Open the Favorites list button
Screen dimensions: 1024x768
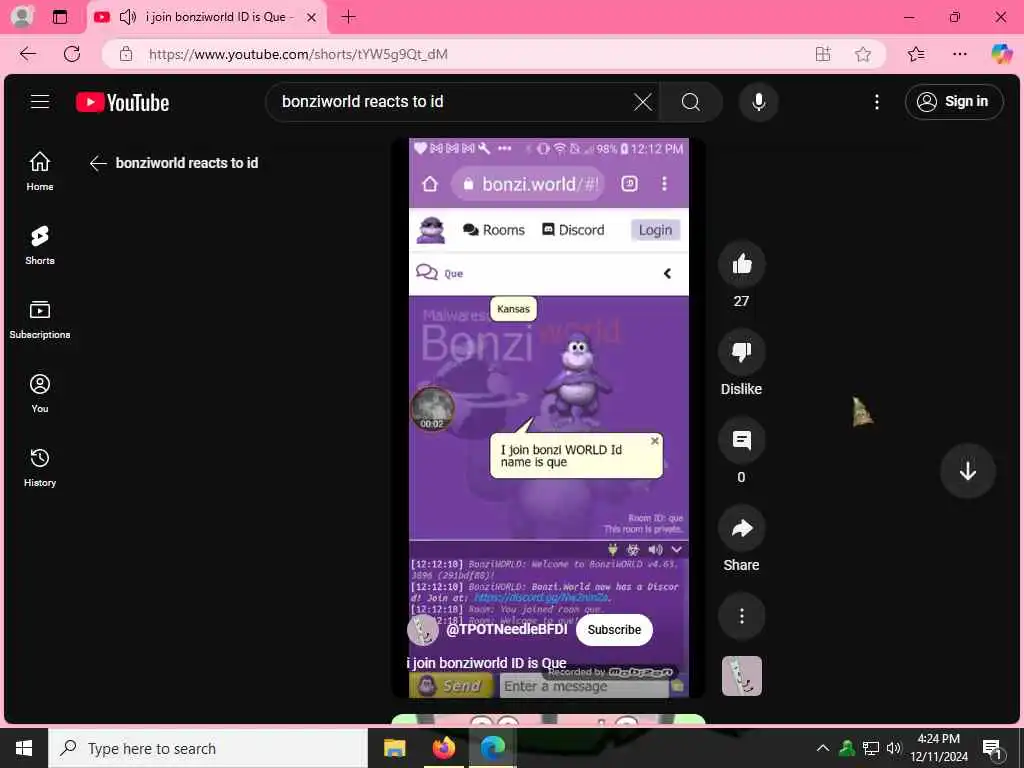pyautogui.click(x=916, y=54)
